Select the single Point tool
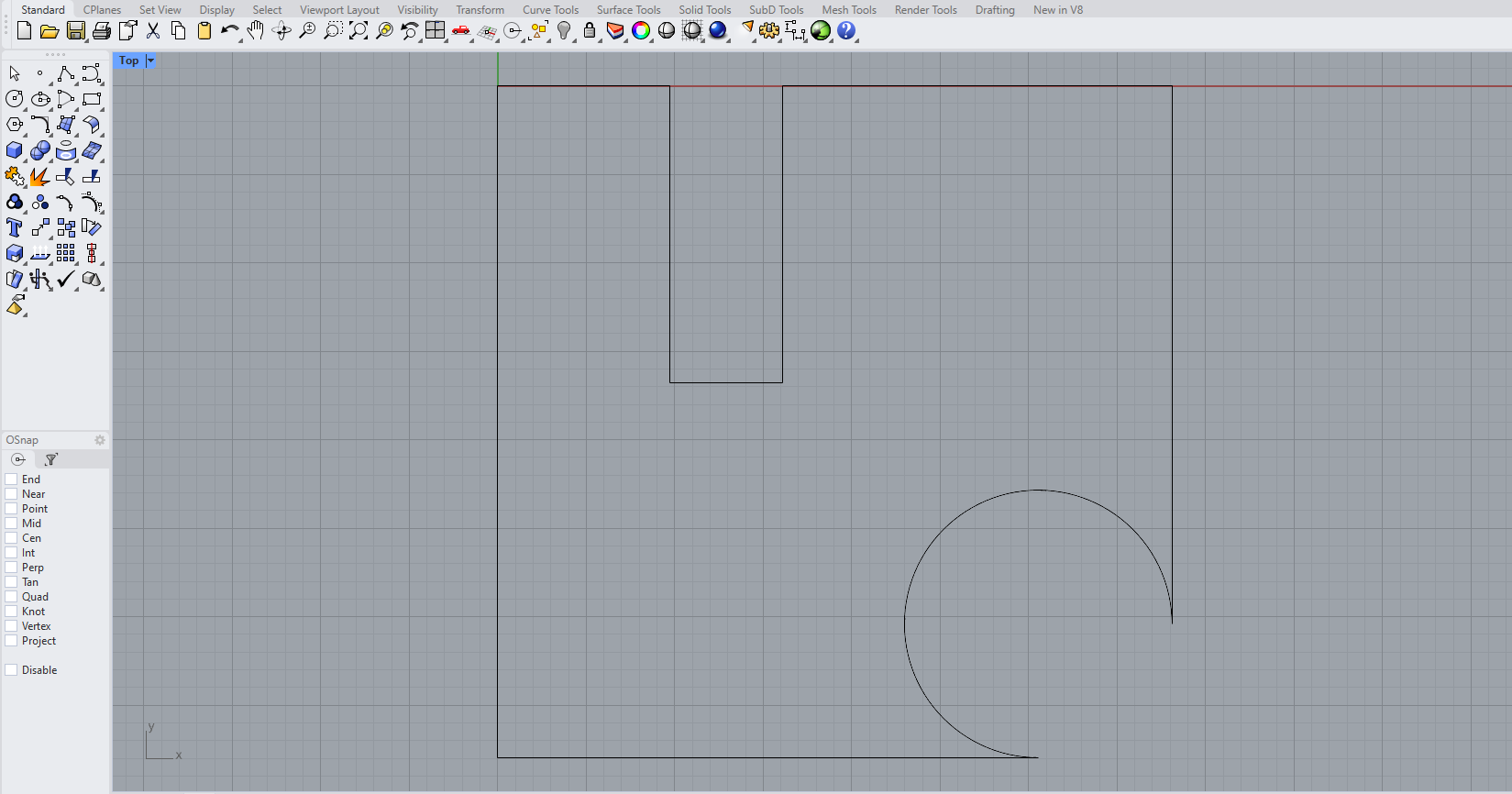 [x=39, y=73]
